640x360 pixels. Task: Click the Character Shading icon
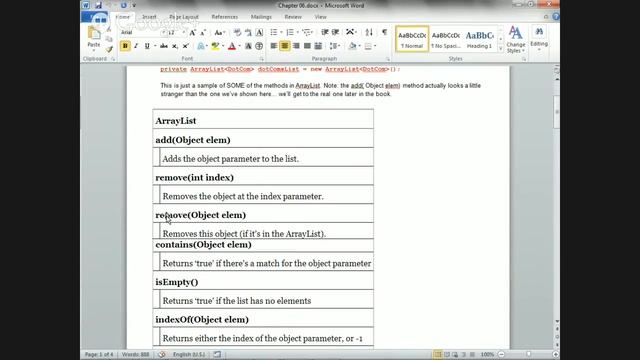point(248,46)
